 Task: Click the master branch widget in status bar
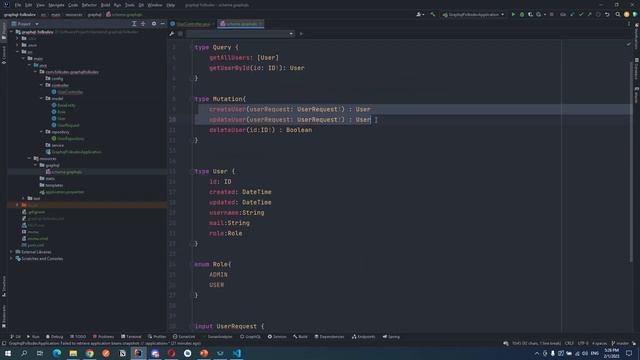(620, 343)
